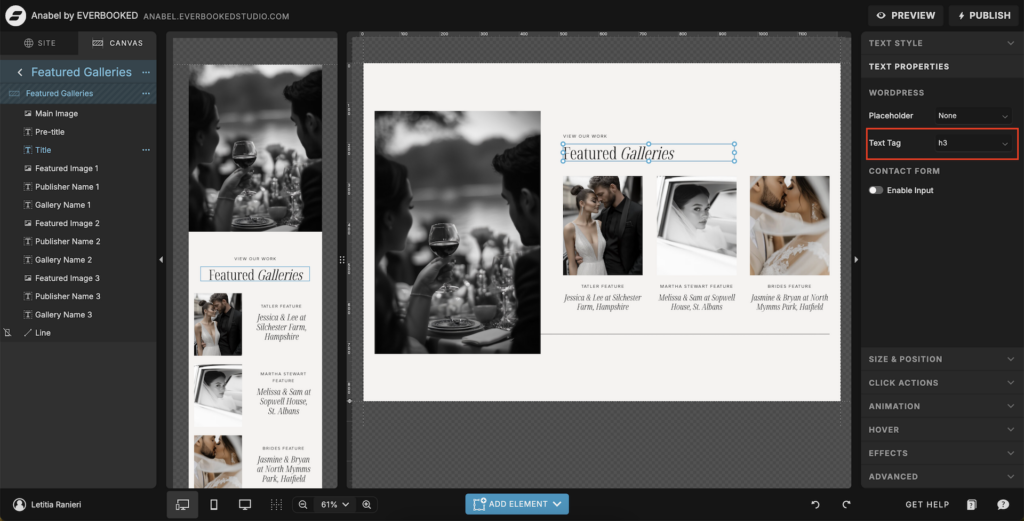Open the Placeholder dropdown
The width and height of the screenshot is (1024, 521).
point(973,116)
